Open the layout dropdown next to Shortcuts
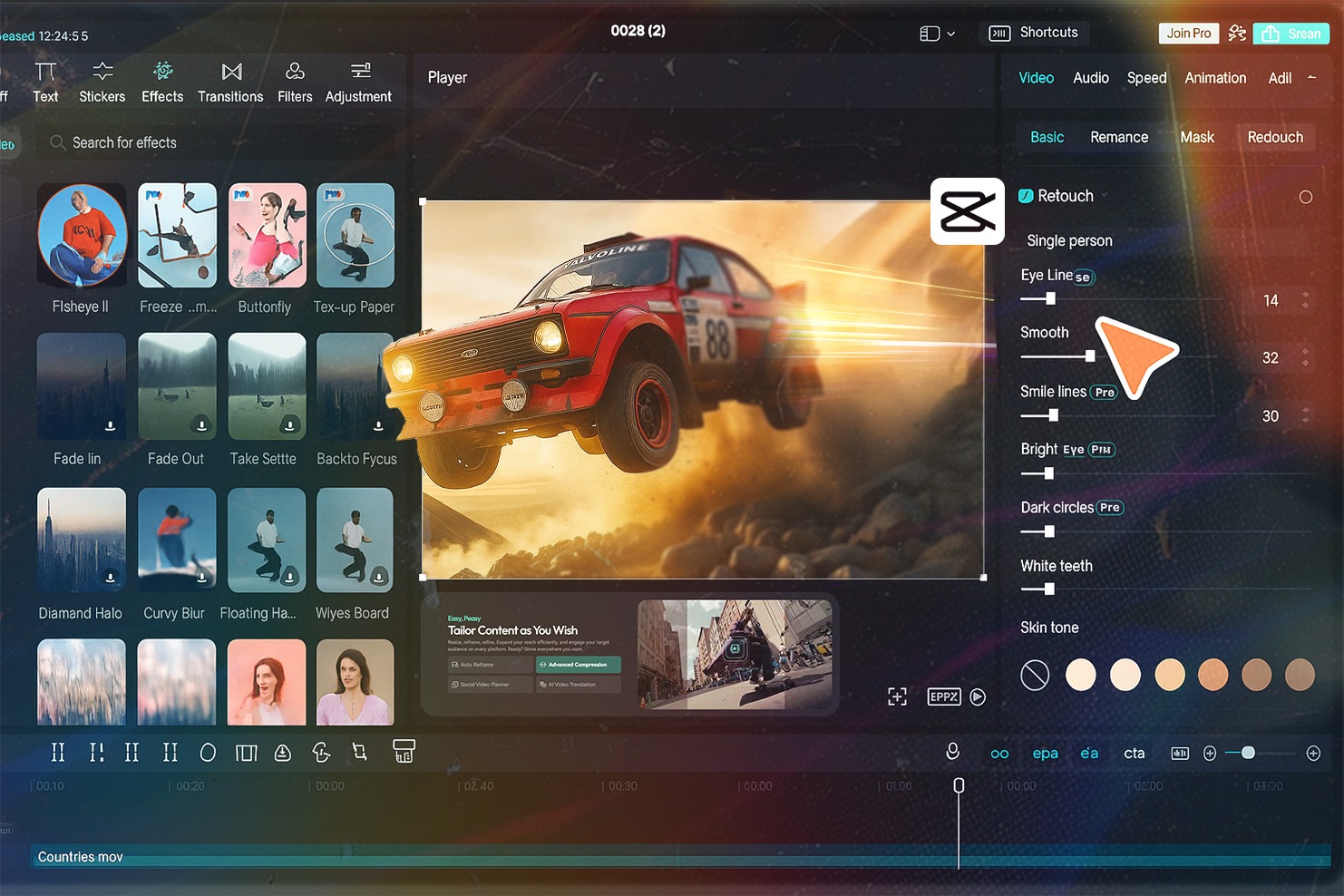 click(x=938, y=33)
